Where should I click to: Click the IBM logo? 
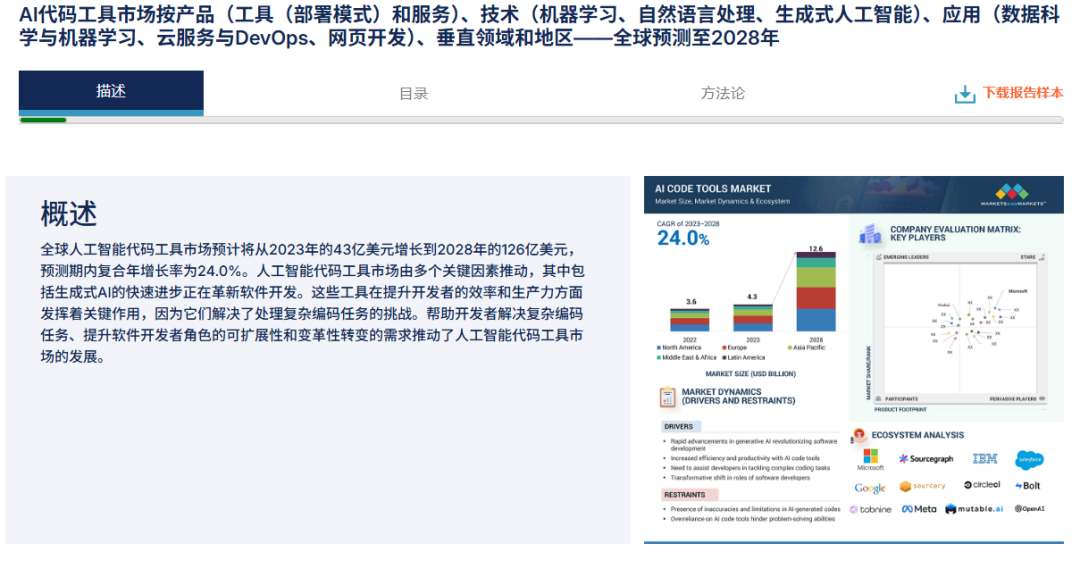(985, 458)
